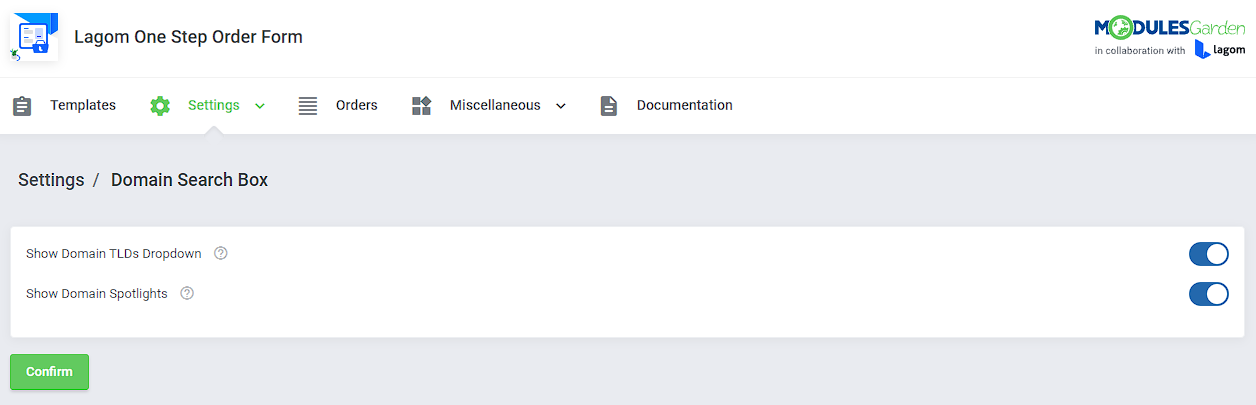Image resolution: width=1256 pixels, height=405 pixels.
Task: Turn off the Show Domain Spotlights switch
Action: coord(1208,294)
